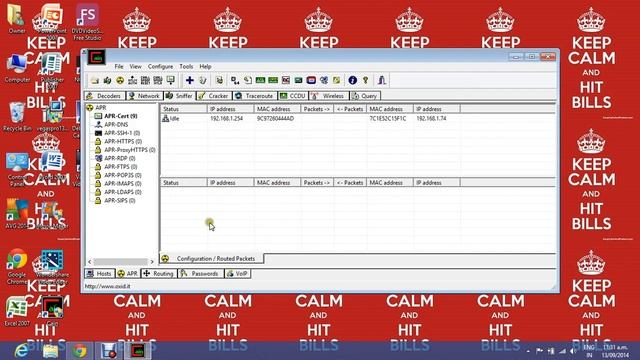Switch to the Wireless tab
The height and width of the screenshot is (360, 640).
328,96
